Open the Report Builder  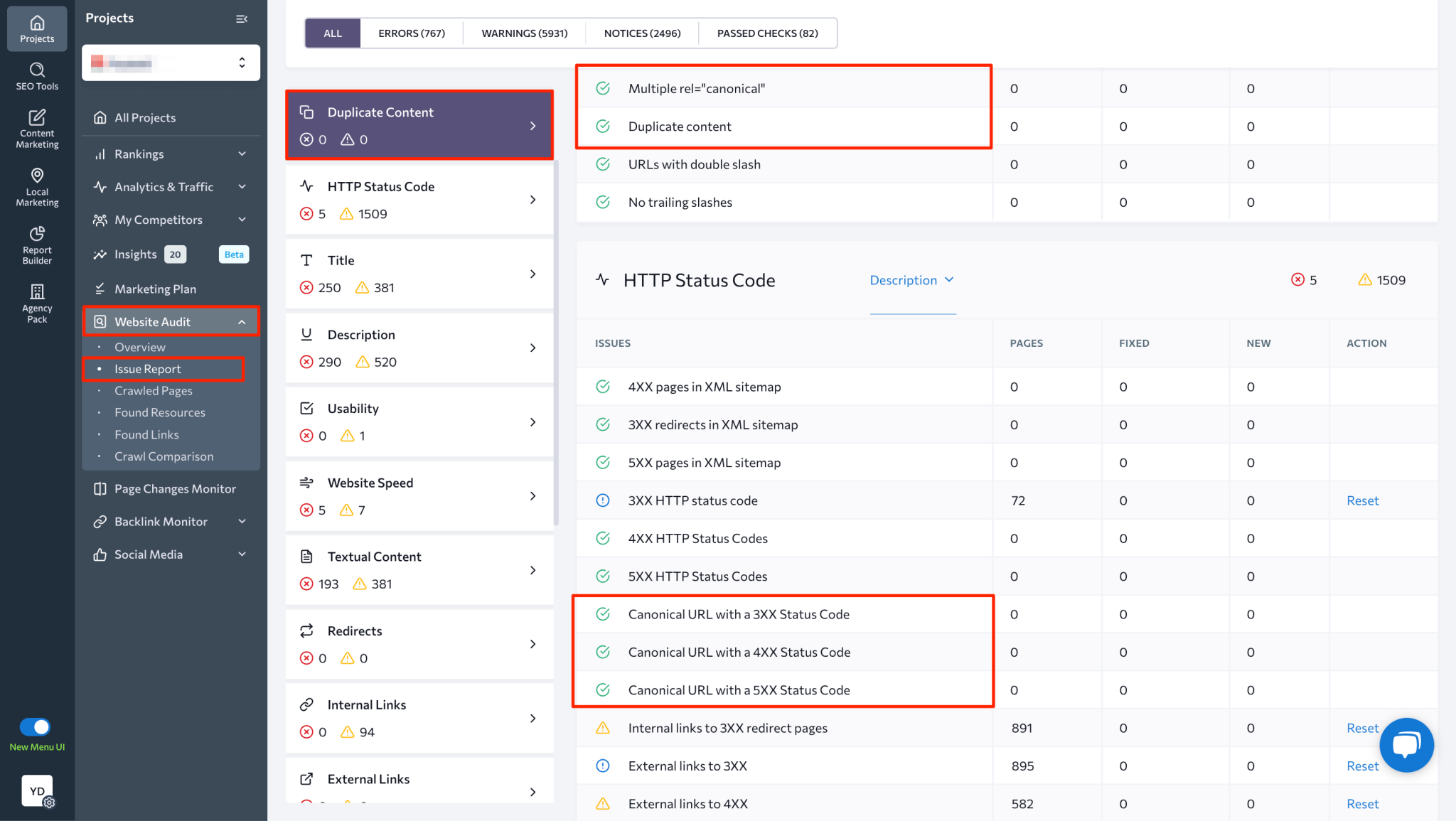point(36,245)
